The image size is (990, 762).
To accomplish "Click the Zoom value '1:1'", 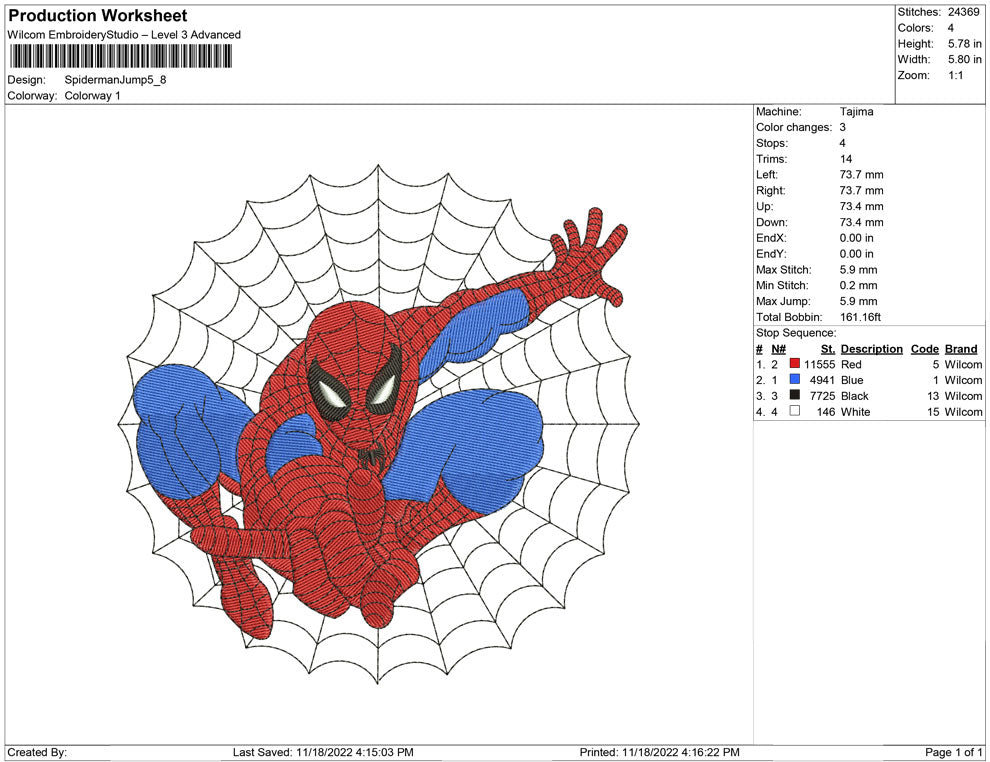I will 955,75.
